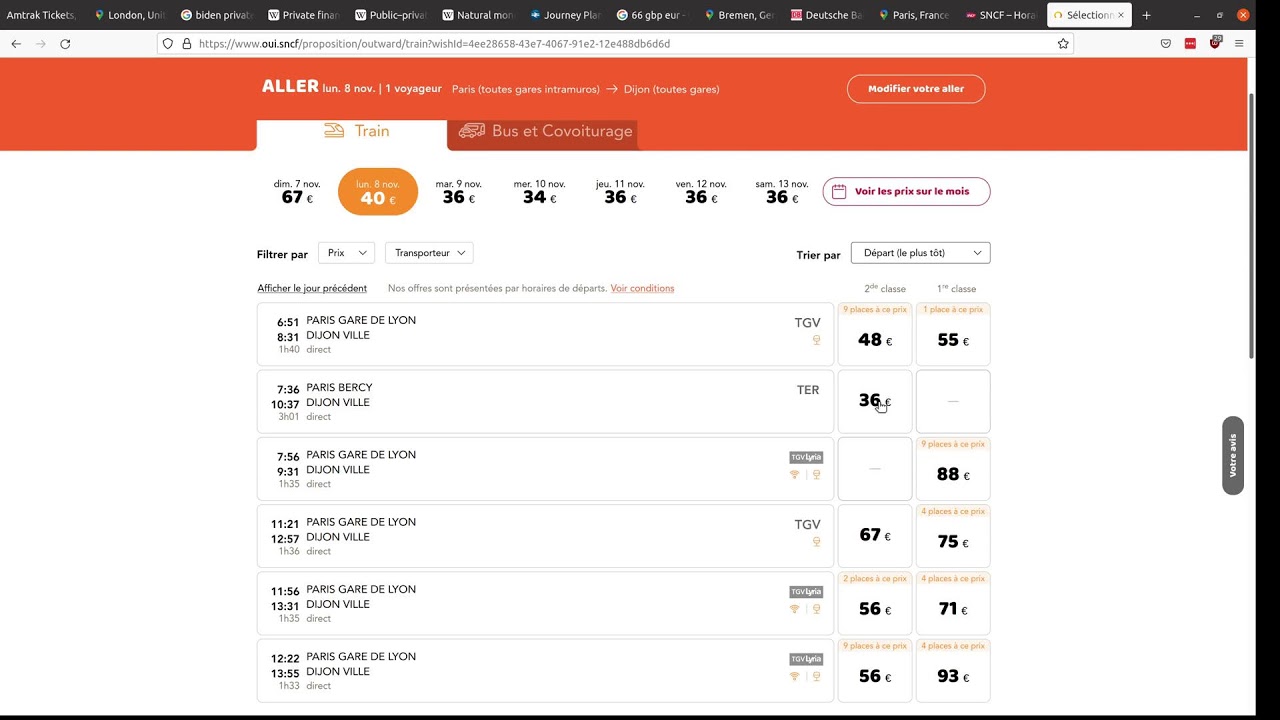Bookmark this page with the star

(1063, 44)
